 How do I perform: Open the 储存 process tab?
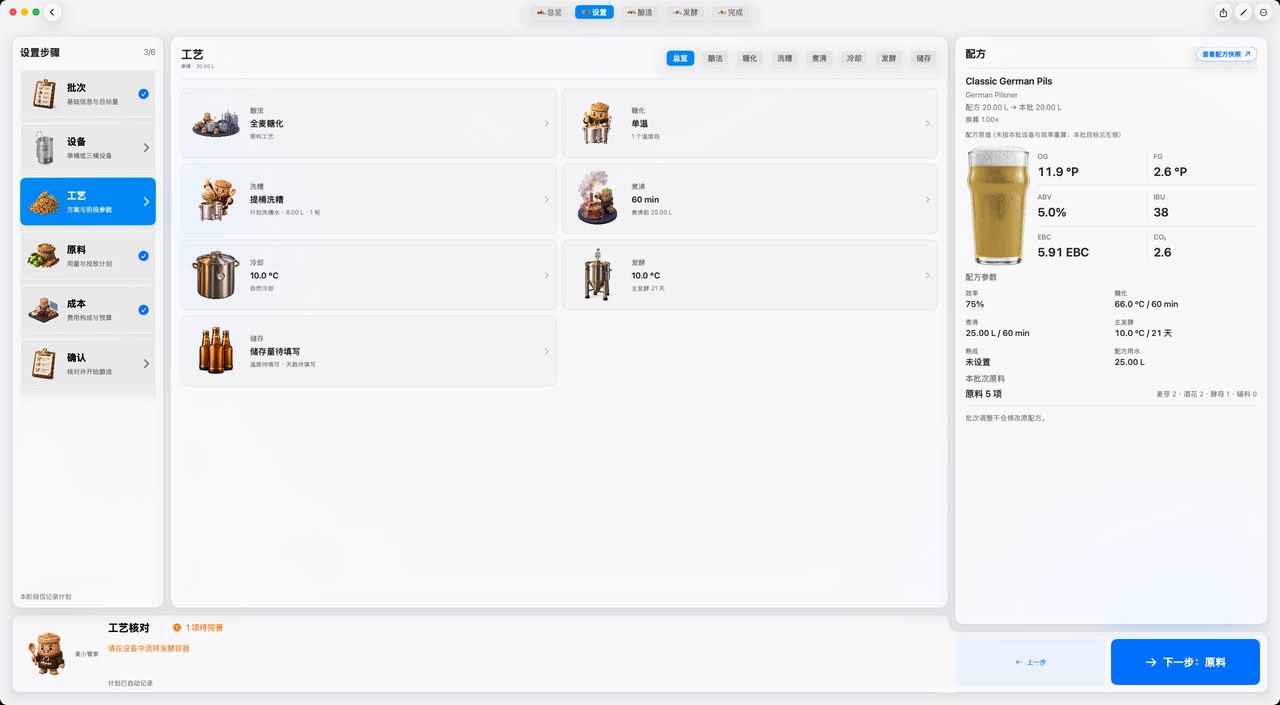click(x=924, y=58)
